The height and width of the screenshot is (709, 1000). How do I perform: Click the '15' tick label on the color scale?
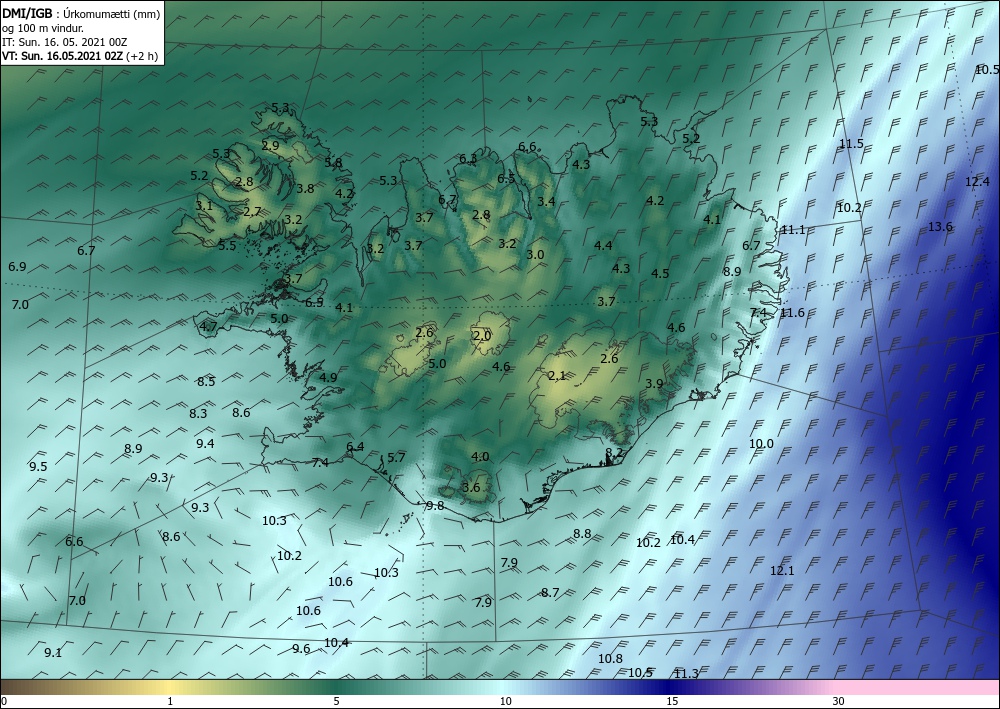click(672, 702)
